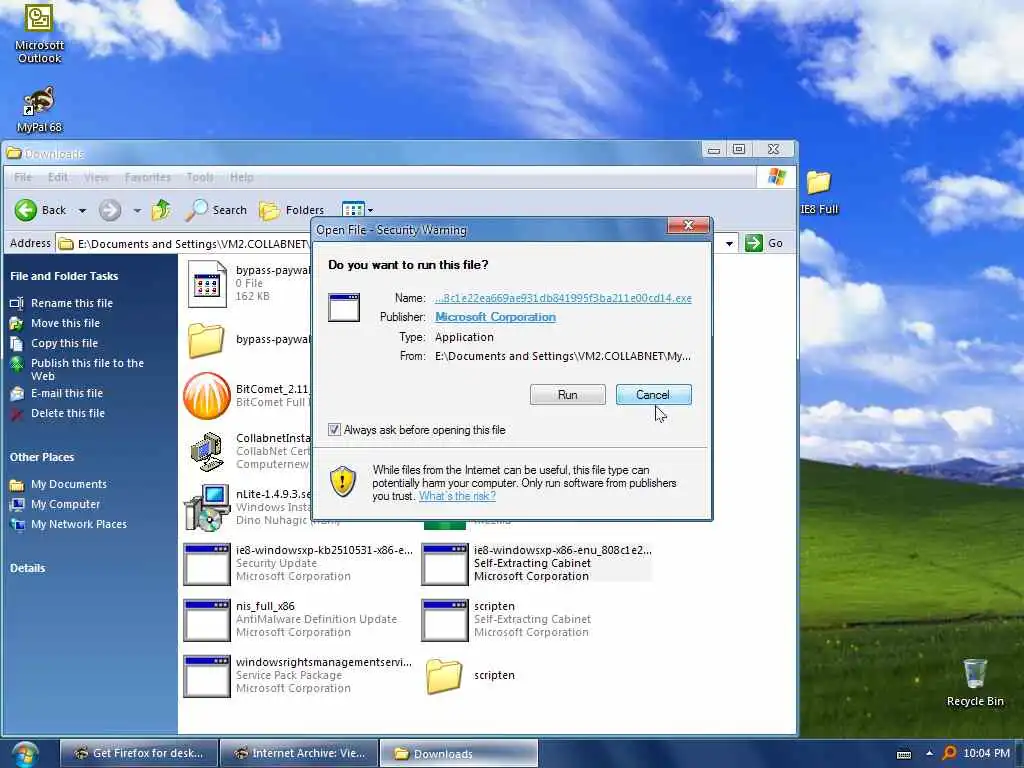Screen dimensions: 1024x768
Task: Select the nis_full_x86 file icon
Action: tap(207, 620)
